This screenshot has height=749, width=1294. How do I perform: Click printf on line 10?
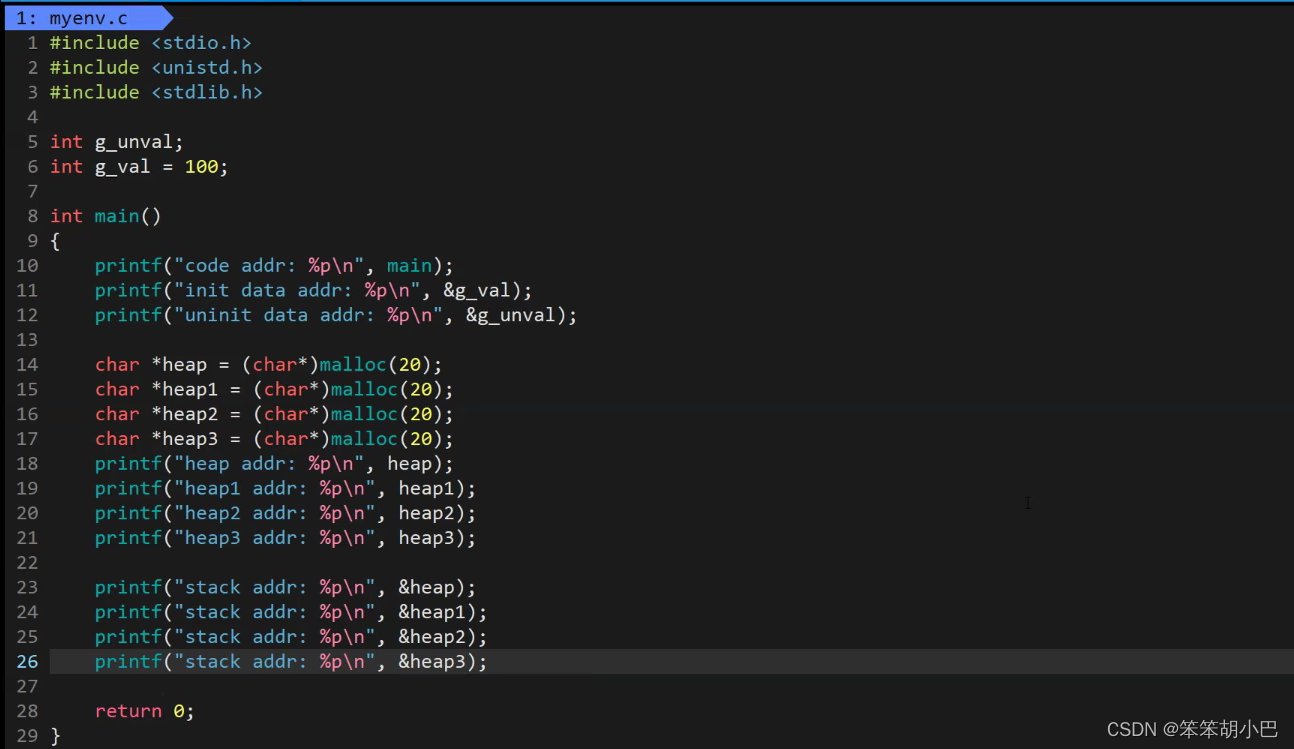click(128, 266)
